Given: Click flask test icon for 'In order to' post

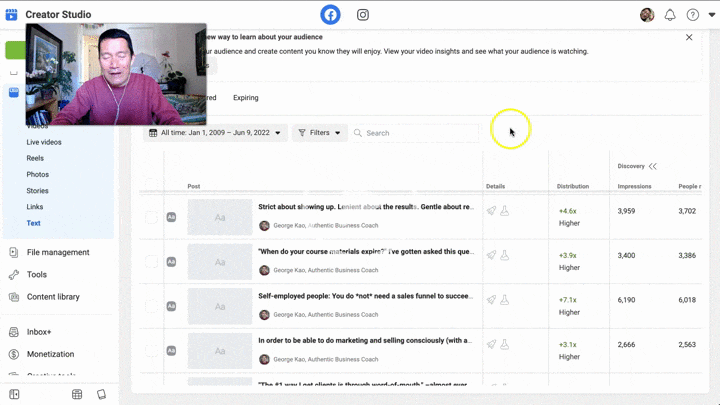Looking at the screenshot, I should tap(505, 344).
